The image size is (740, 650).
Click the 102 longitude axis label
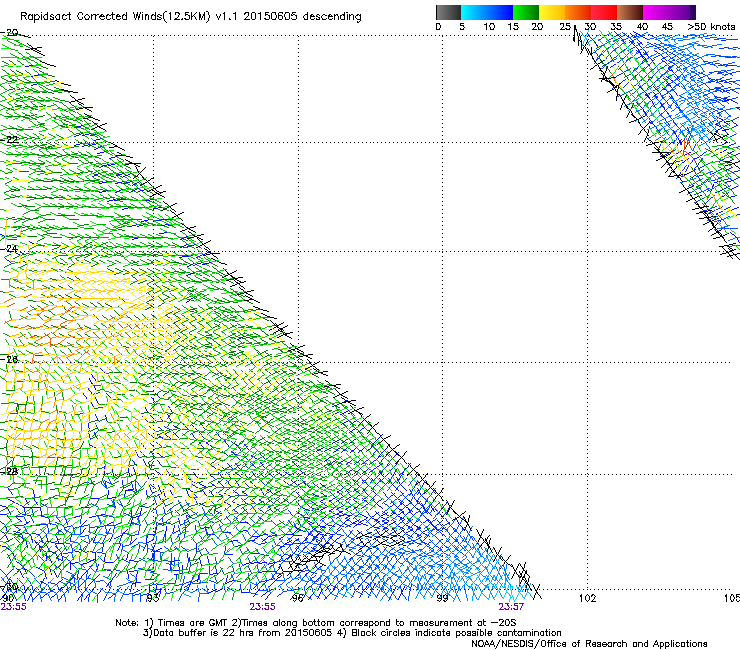pos(587,598)
